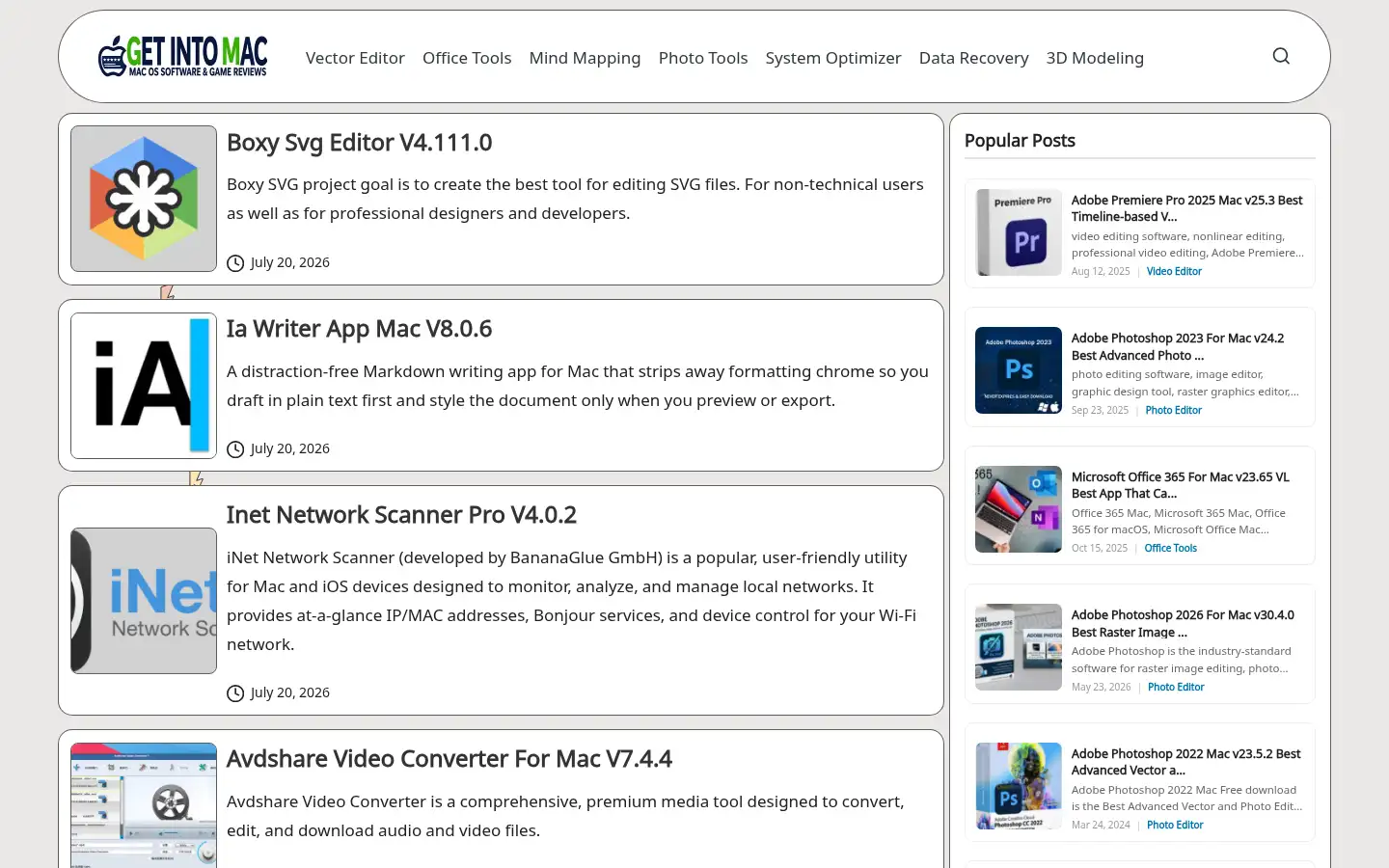
Task: Click May 23, 2026 date on Photoshop 2026 post
Action: (x=1102, y=688)
